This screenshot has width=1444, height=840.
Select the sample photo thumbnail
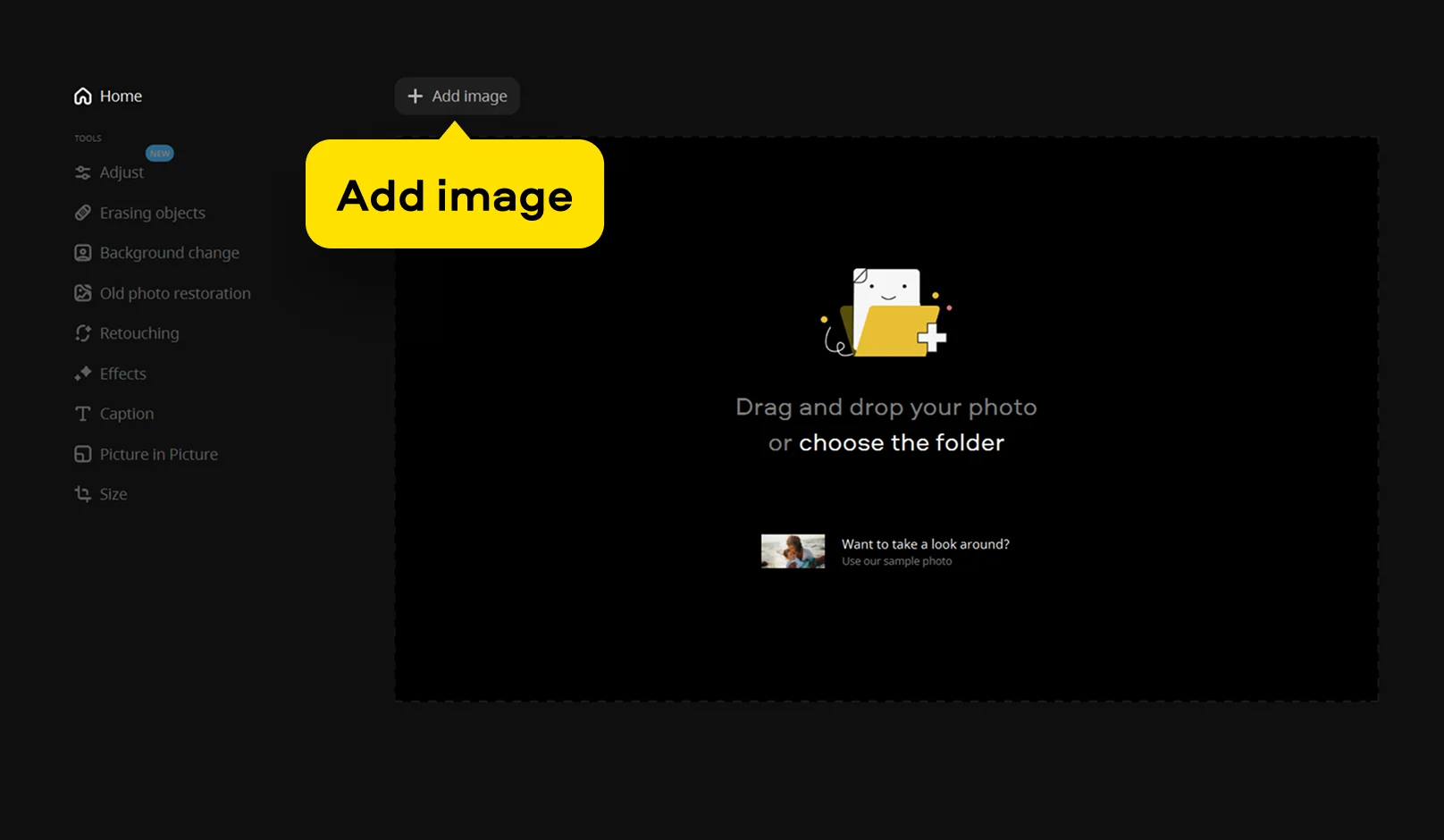793,551
